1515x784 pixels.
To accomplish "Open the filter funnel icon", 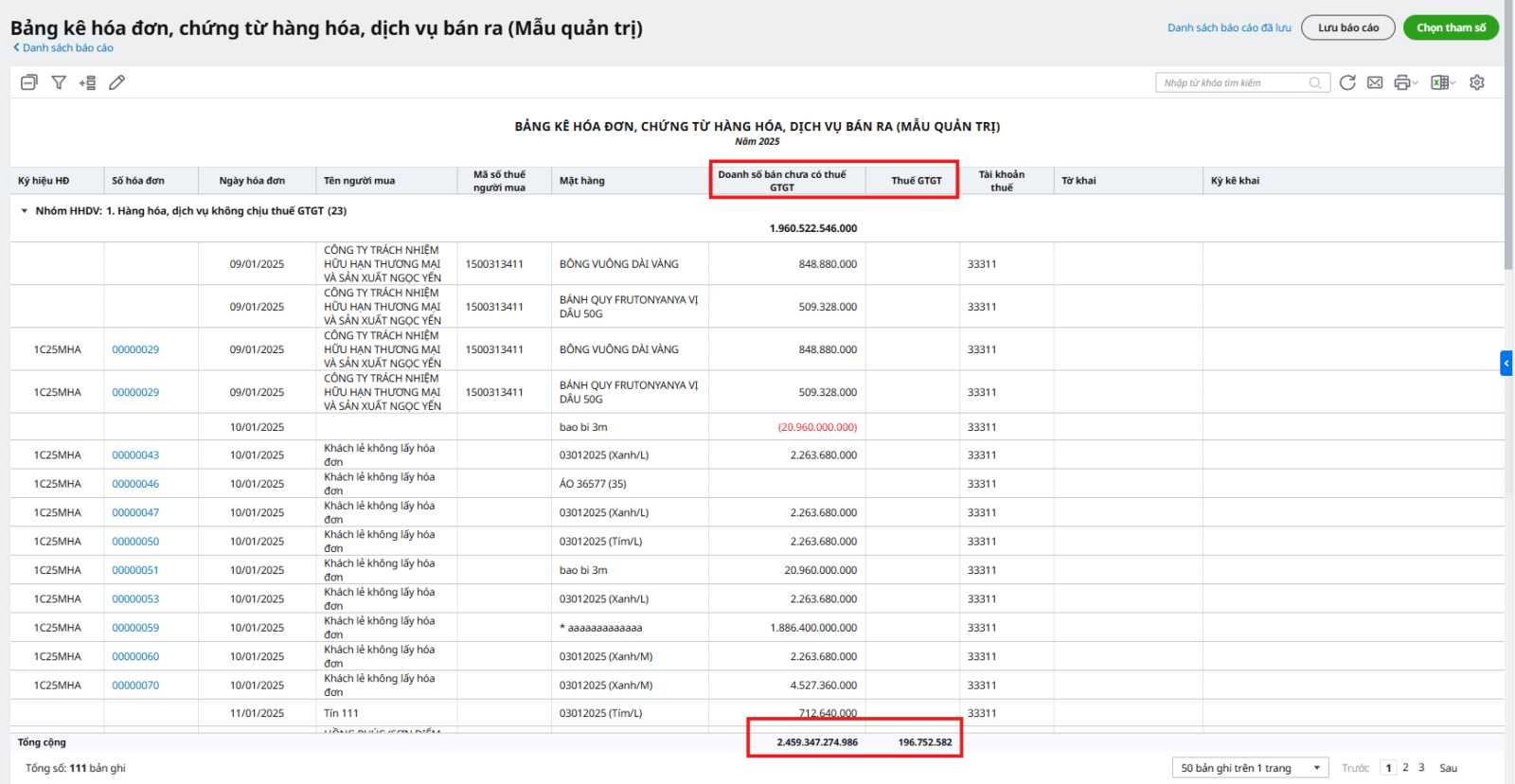I will pyautogui.click(x=59, y=82).
